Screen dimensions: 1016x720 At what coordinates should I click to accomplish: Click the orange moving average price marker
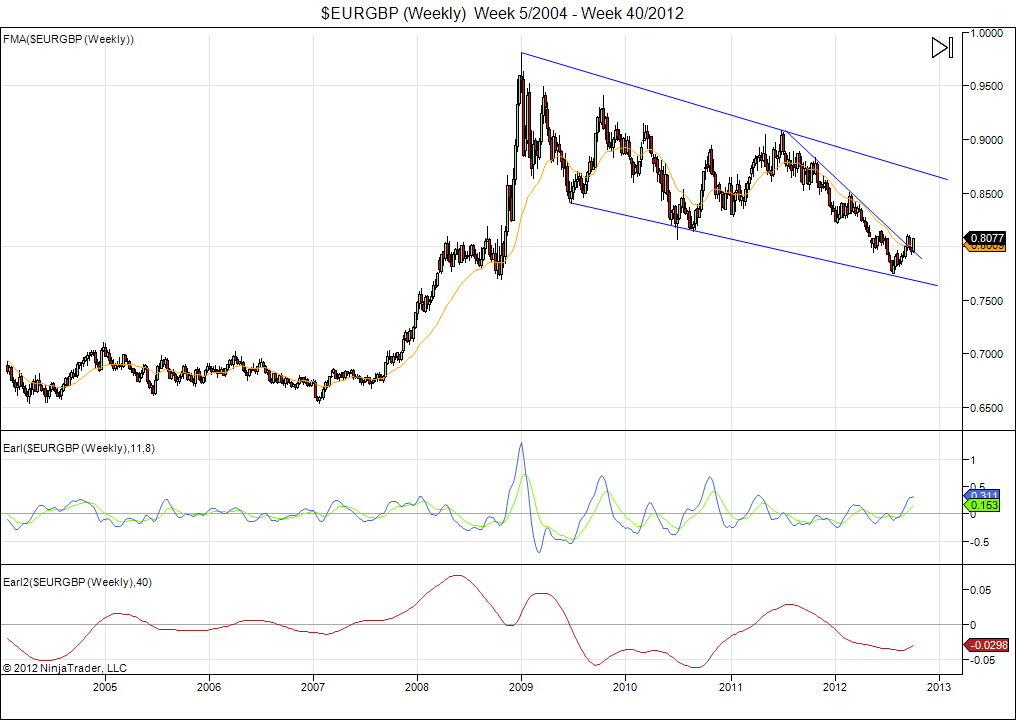[x=988, y=248]
